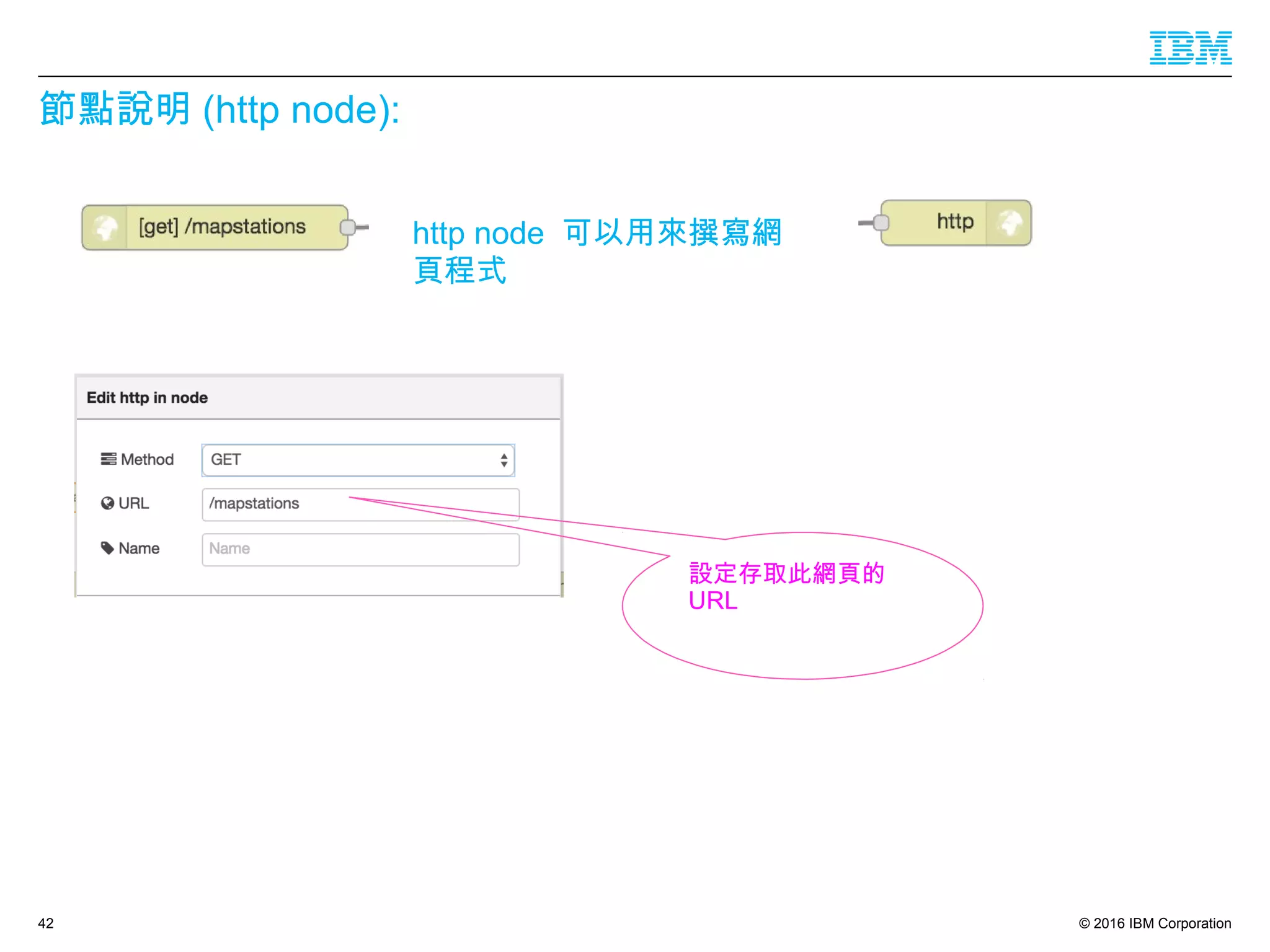Viewport: 1270px width, 952px height.
Task: Click the Method label text
Action: pyautogui.click(x=147, y=459)
